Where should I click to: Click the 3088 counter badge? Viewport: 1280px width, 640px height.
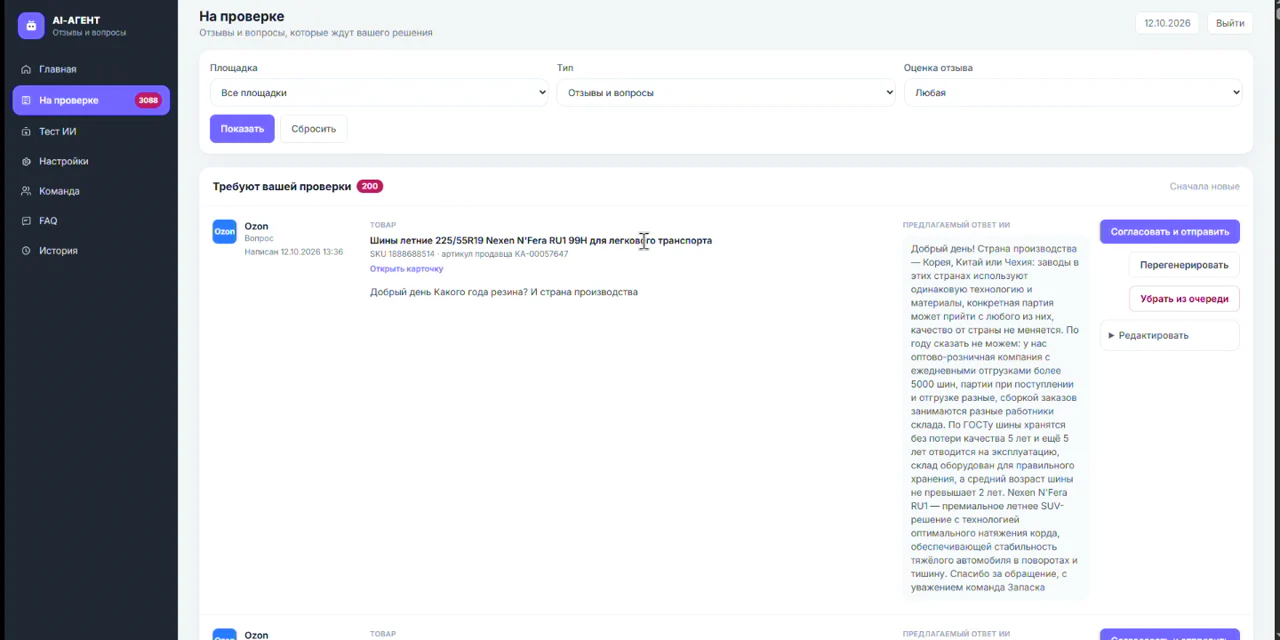[x=148, y=100]
